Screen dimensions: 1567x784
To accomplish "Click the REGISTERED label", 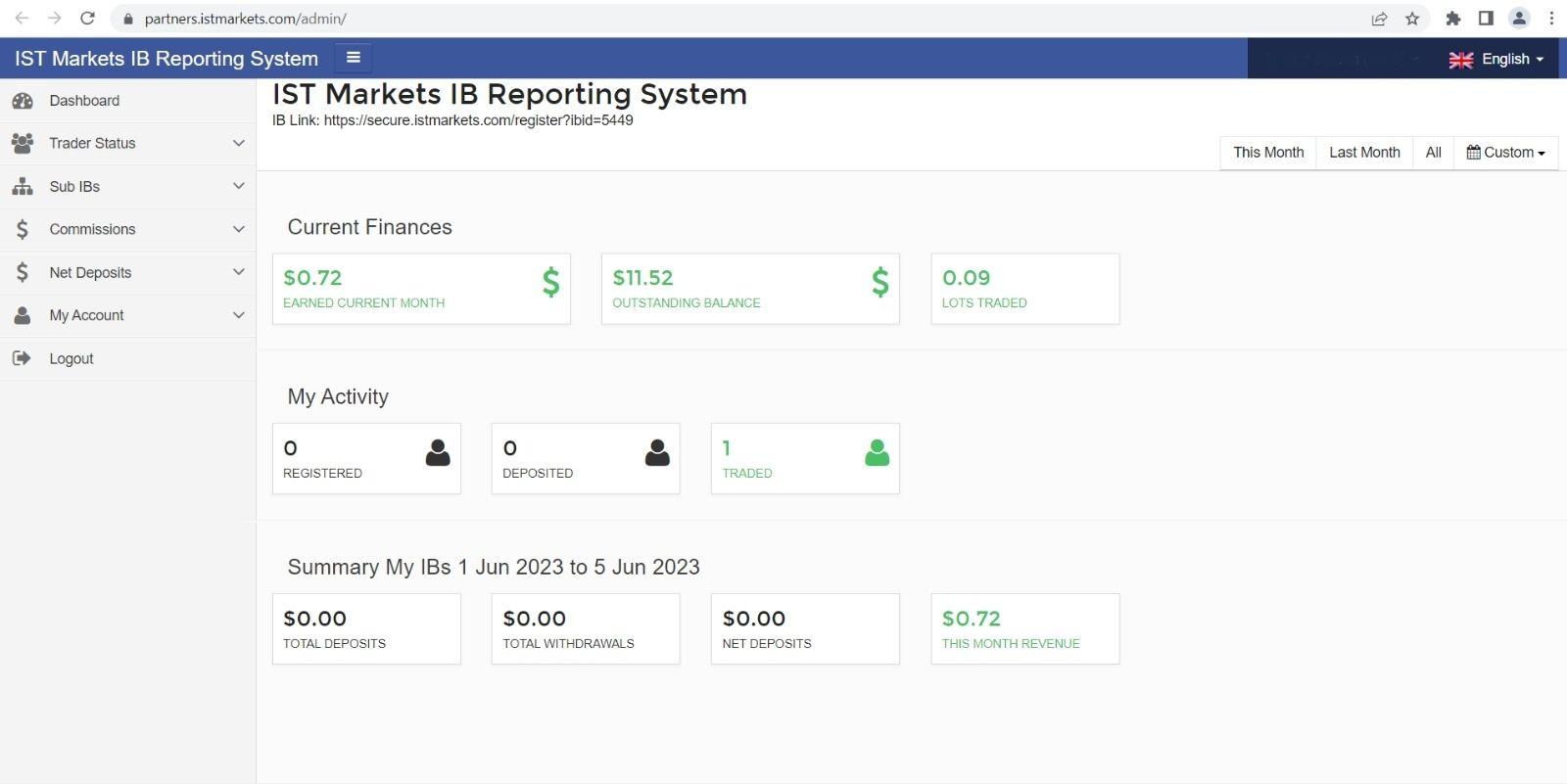I will click(x=322, y=473).
